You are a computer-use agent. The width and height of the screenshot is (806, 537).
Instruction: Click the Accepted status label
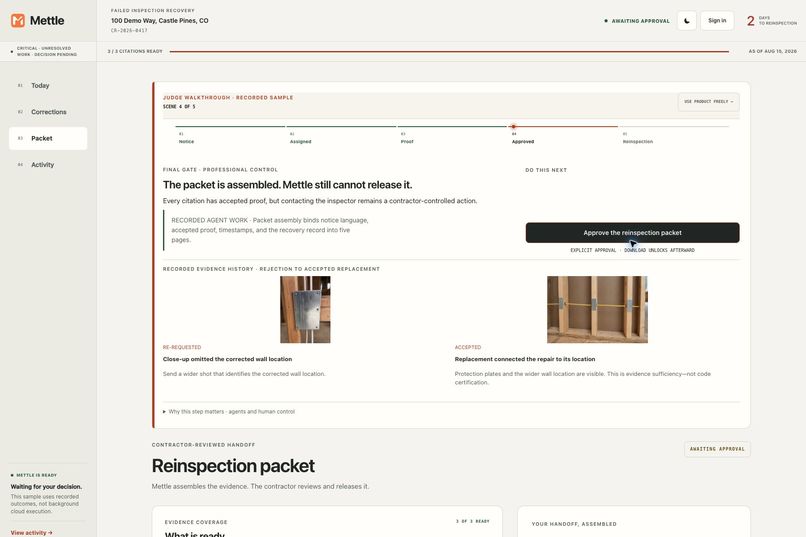point(468,347)
